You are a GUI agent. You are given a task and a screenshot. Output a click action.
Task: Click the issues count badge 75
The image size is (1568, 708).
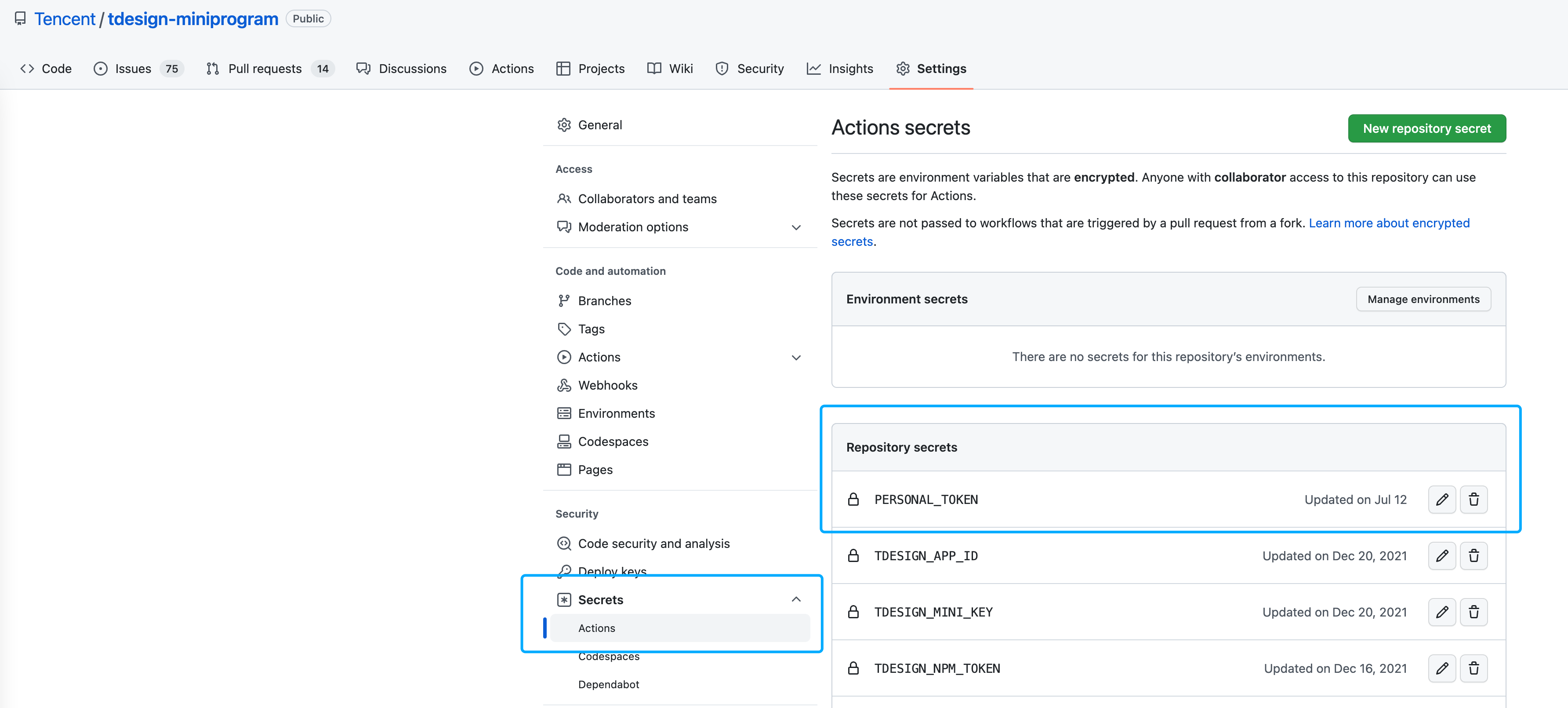(172, 69)
